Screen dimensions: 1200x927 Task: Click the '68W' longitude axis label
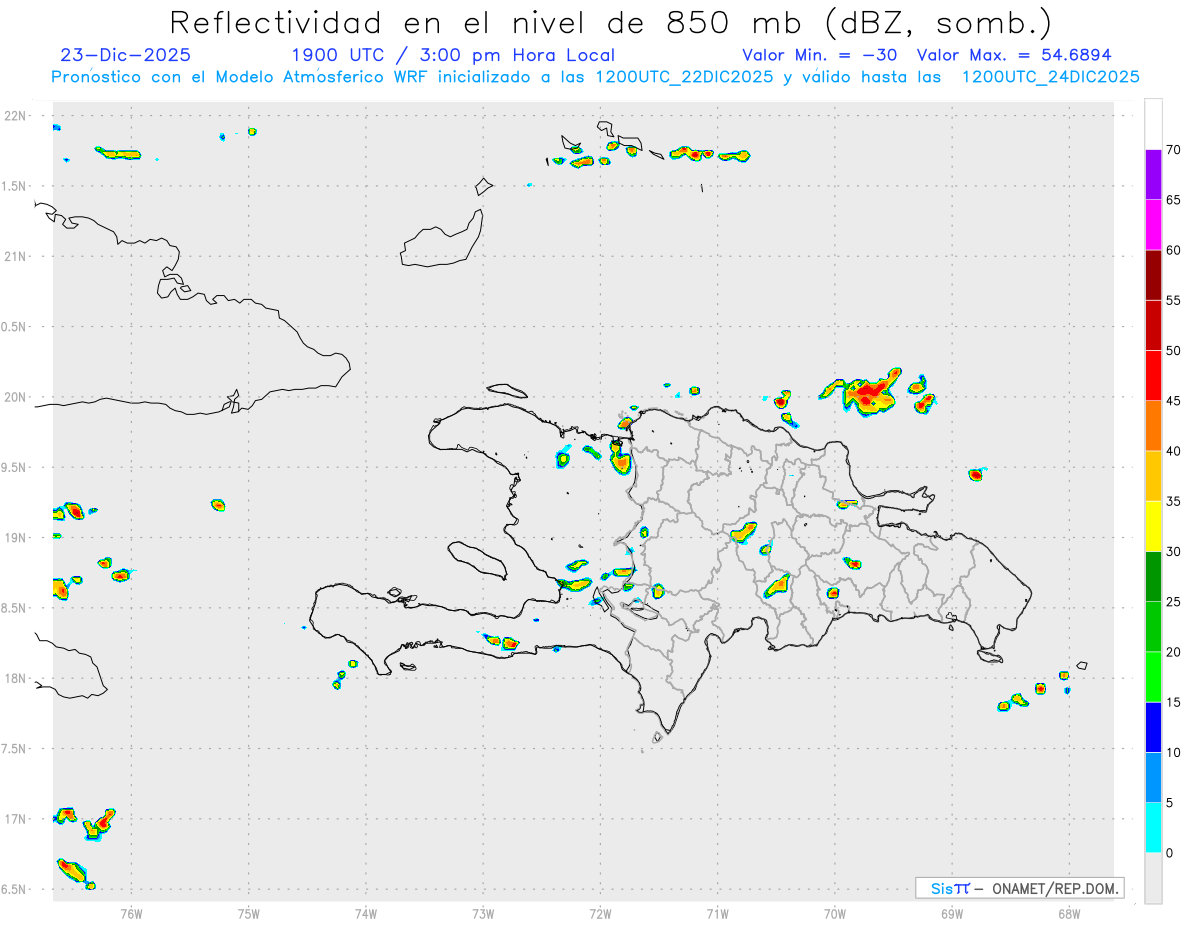click(x=1069, y=913)
